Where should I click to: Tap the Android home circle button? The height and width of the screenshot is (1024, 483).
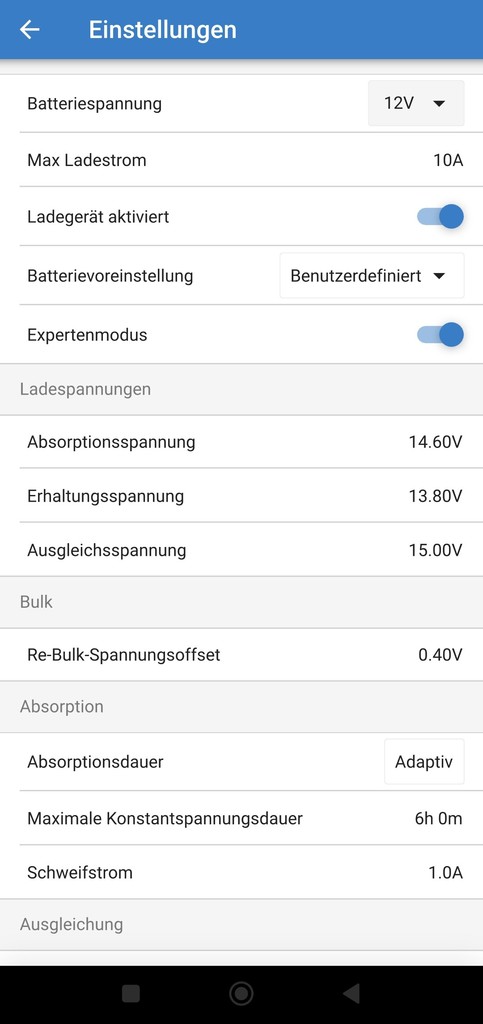pos(242,993)
